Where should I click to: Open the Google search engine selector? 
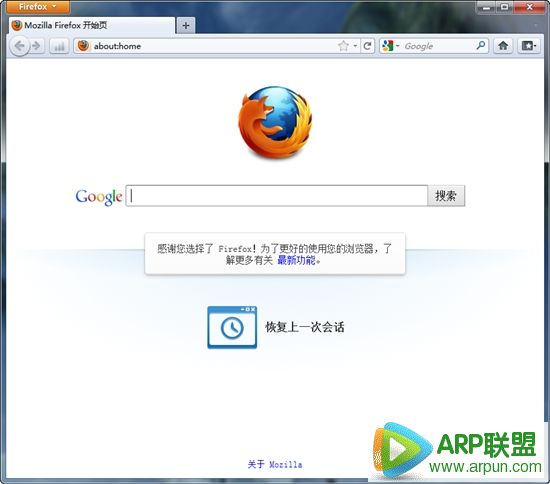pos(390,46)
